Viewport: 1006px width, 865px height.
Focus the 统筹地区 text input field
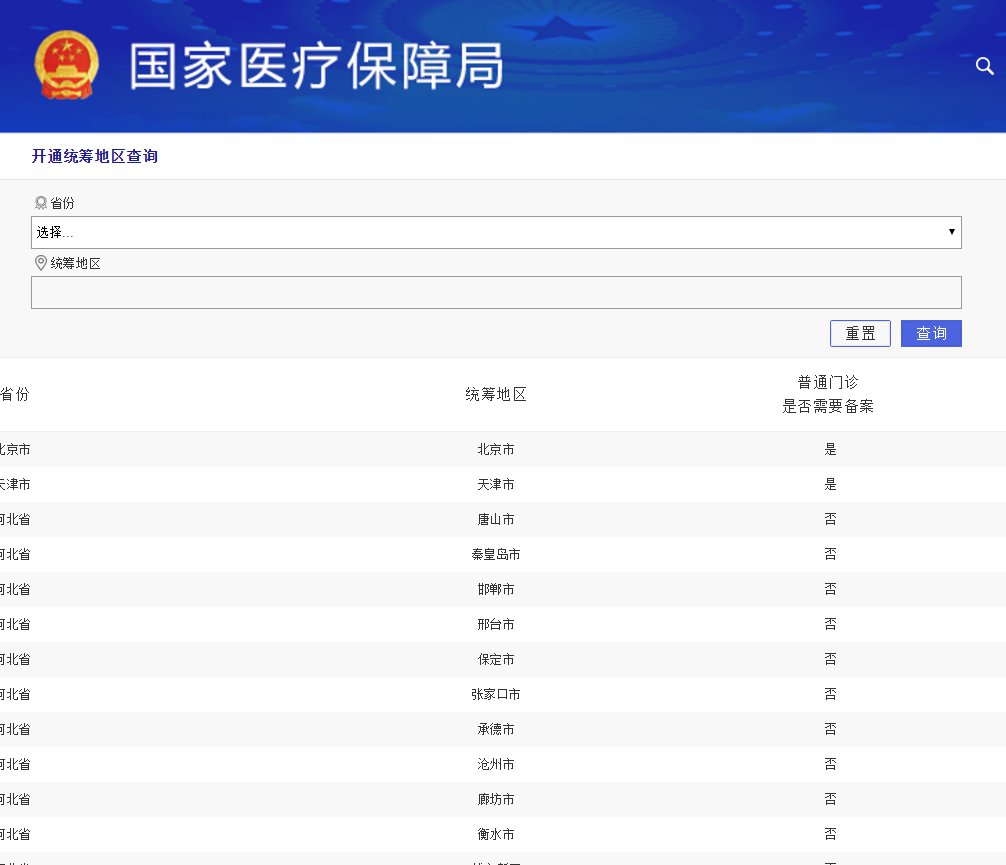coord(495,292)
